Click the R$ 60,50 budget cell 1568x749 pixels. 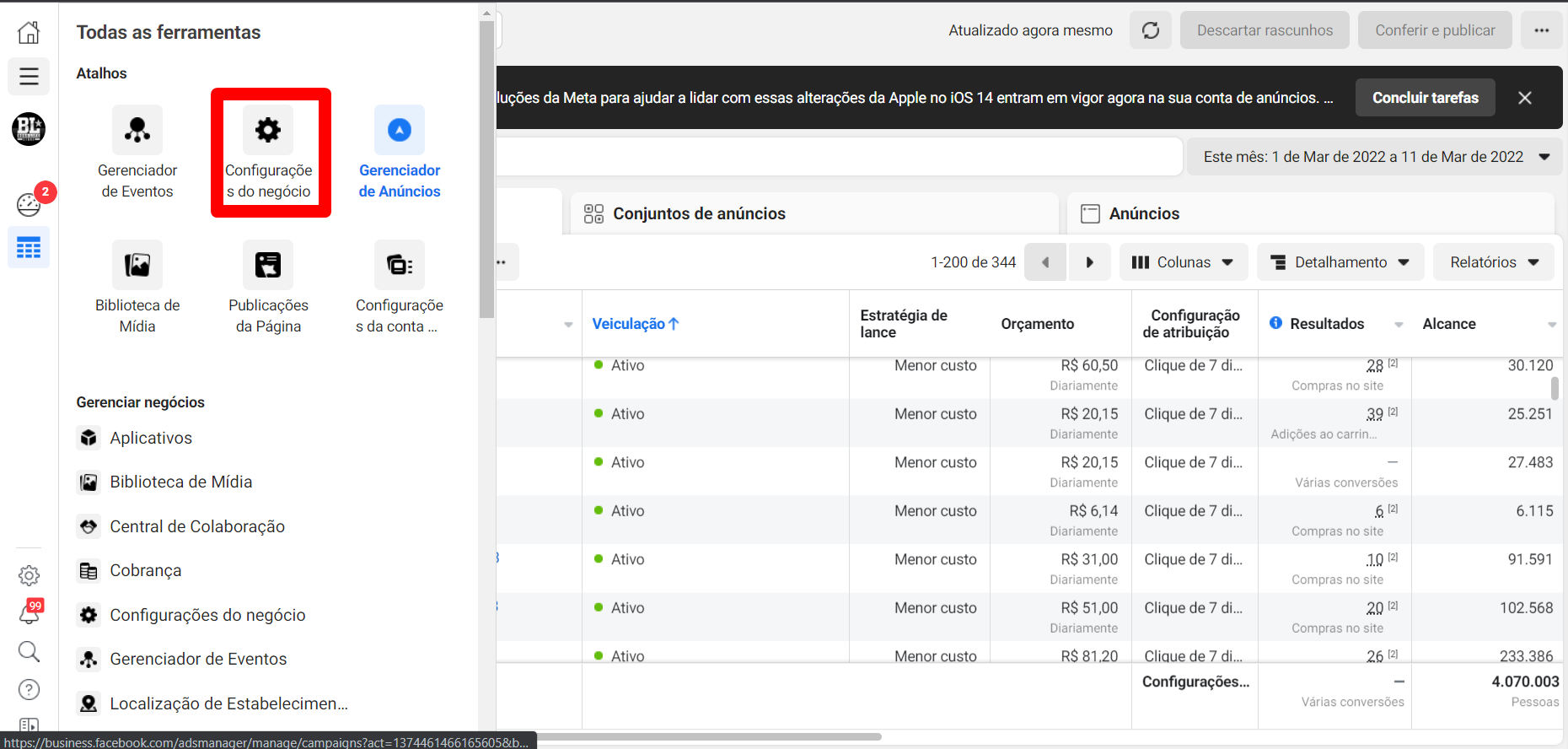pos(1089,365)
